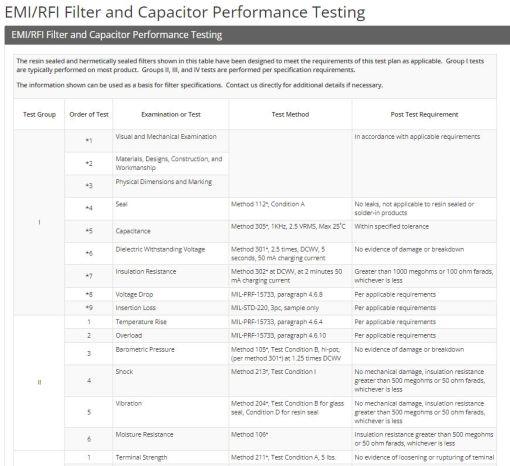Click the Post Test Requirement column header
This screenshot has width=510, height=466.
424,114
